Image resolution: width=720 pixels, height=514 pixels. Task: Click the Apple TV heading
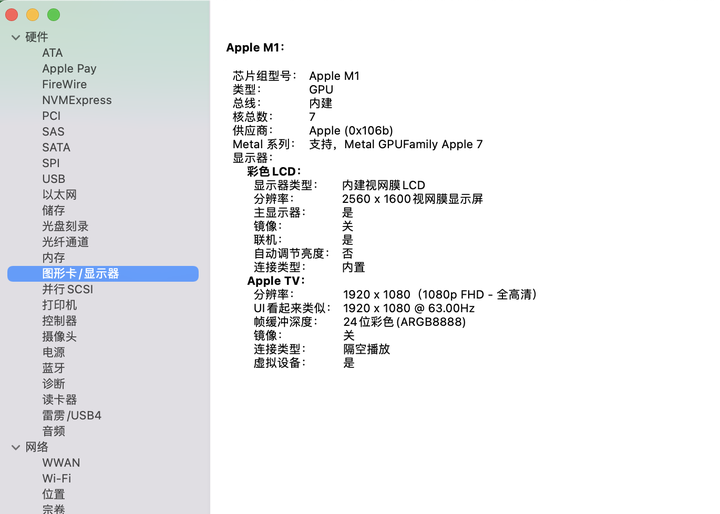click(276, 281)
